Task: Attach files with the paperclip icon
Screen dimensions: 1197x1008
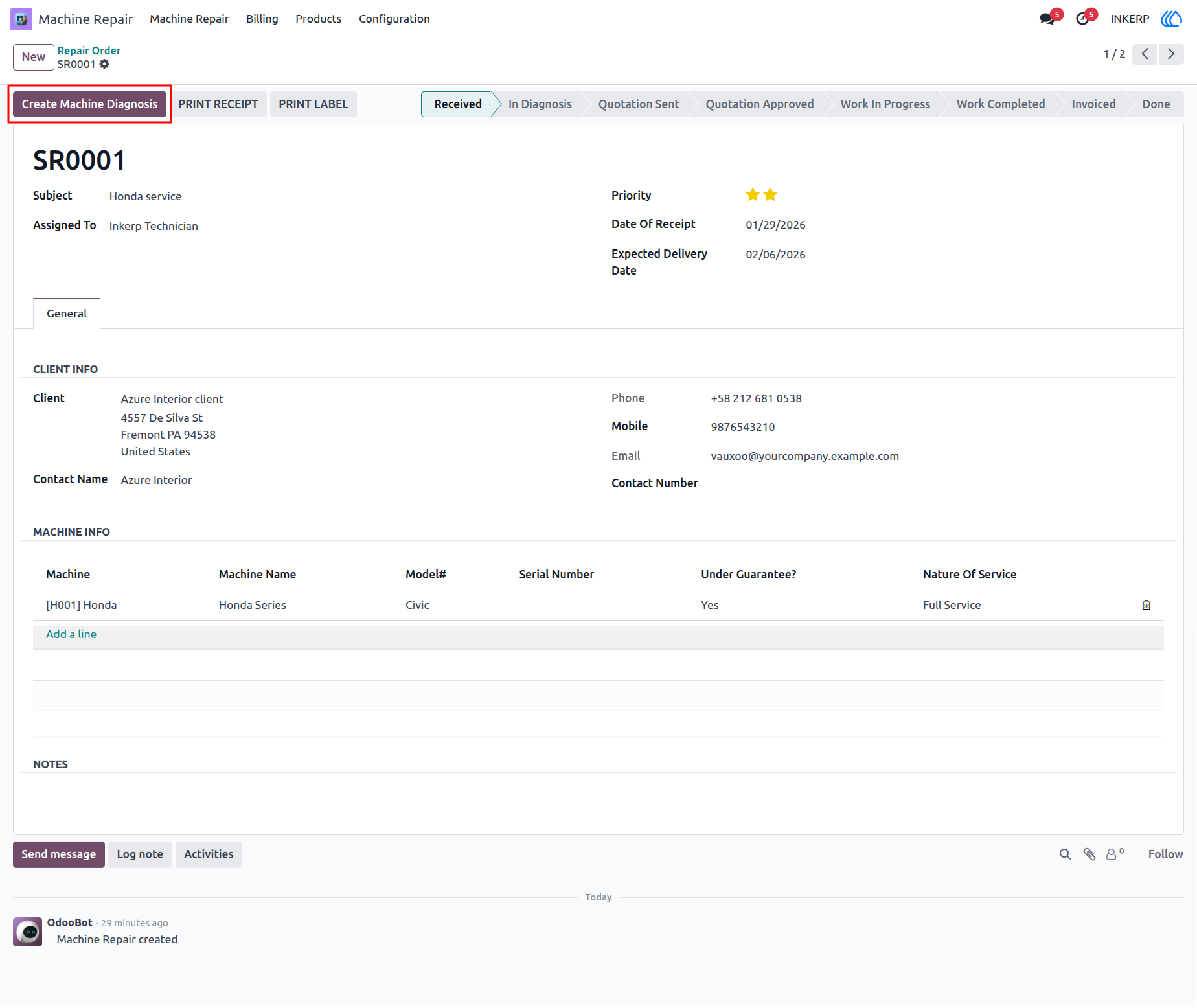Action: 1089,854
